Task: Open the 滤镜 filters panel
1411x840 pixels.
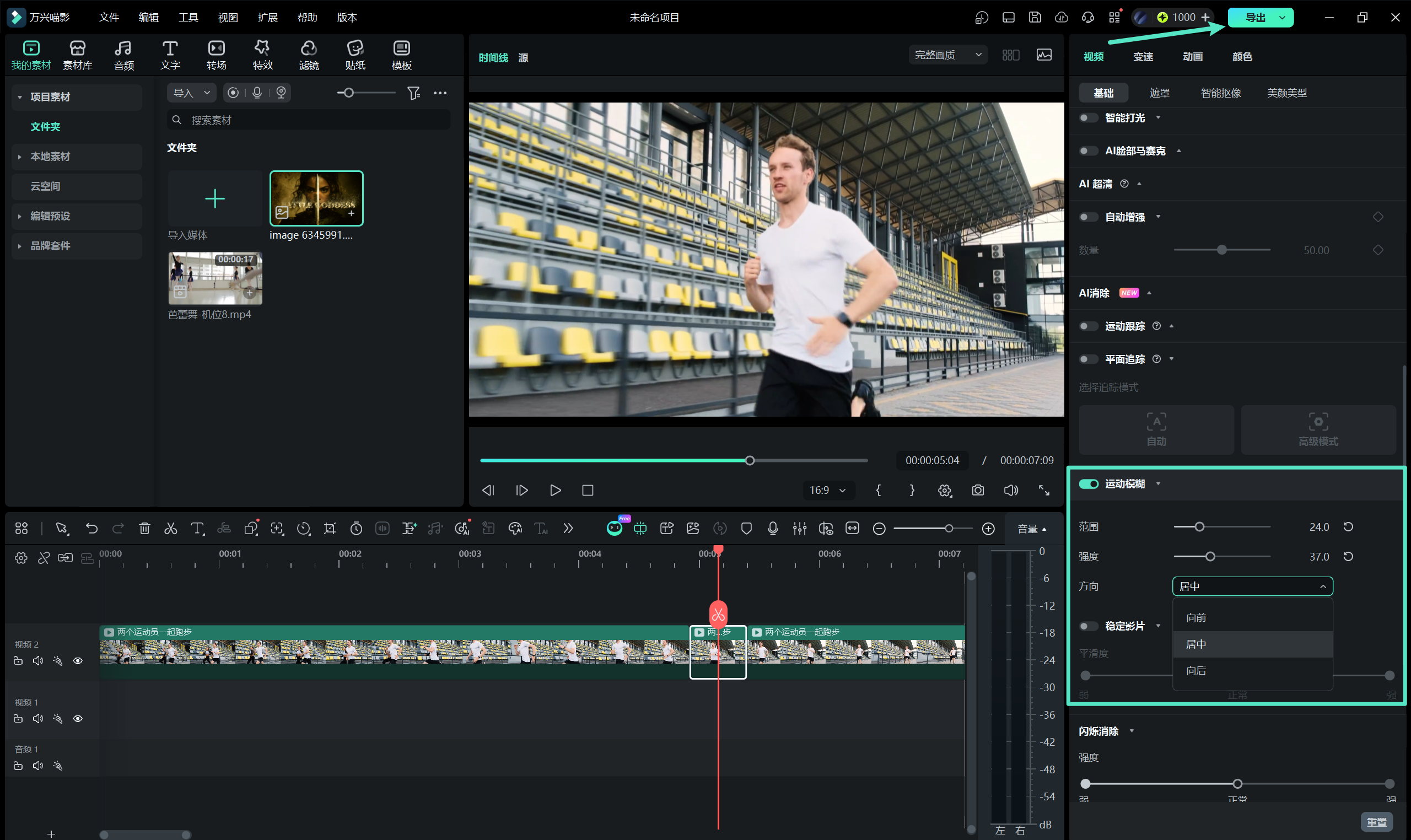Action: (309, 56)
